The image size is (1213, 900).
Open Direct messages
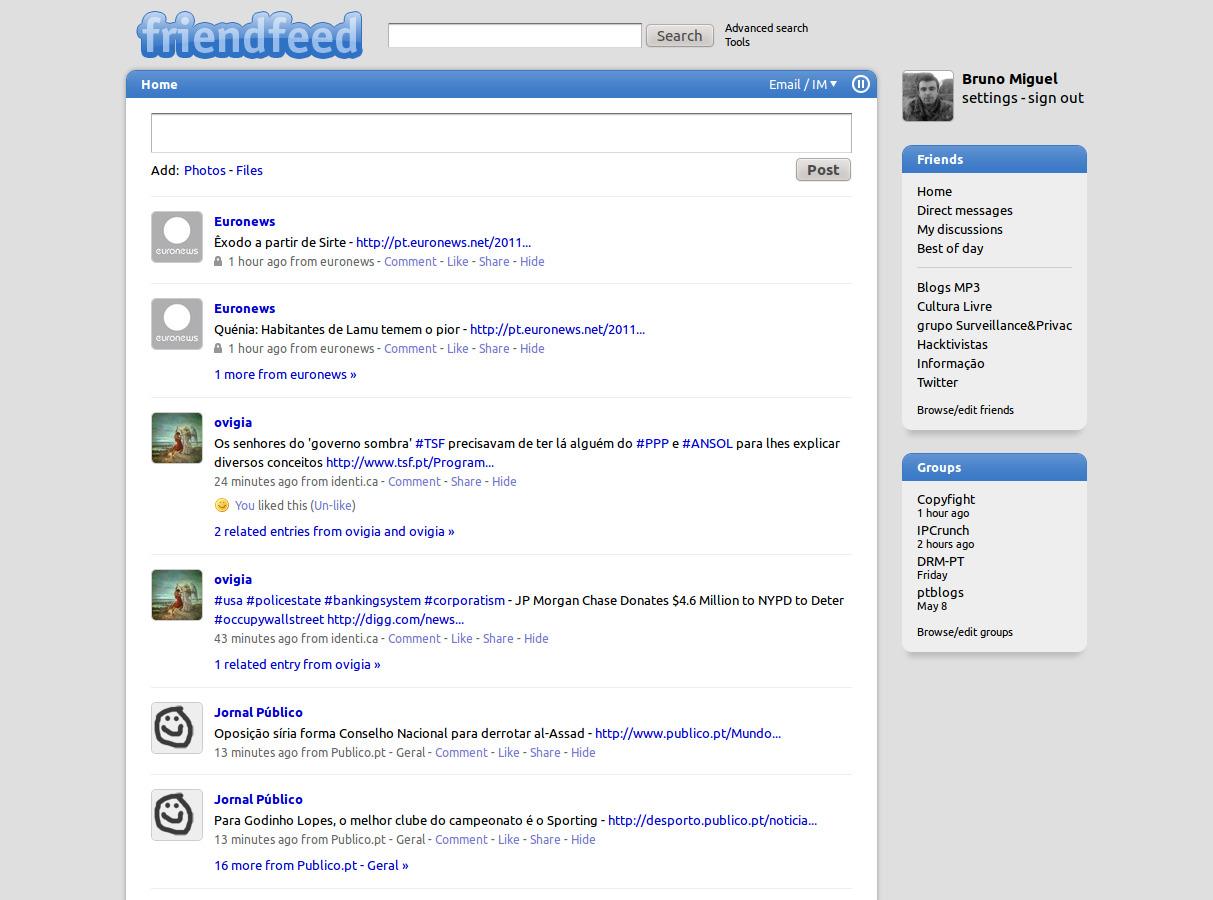point(965,210)
